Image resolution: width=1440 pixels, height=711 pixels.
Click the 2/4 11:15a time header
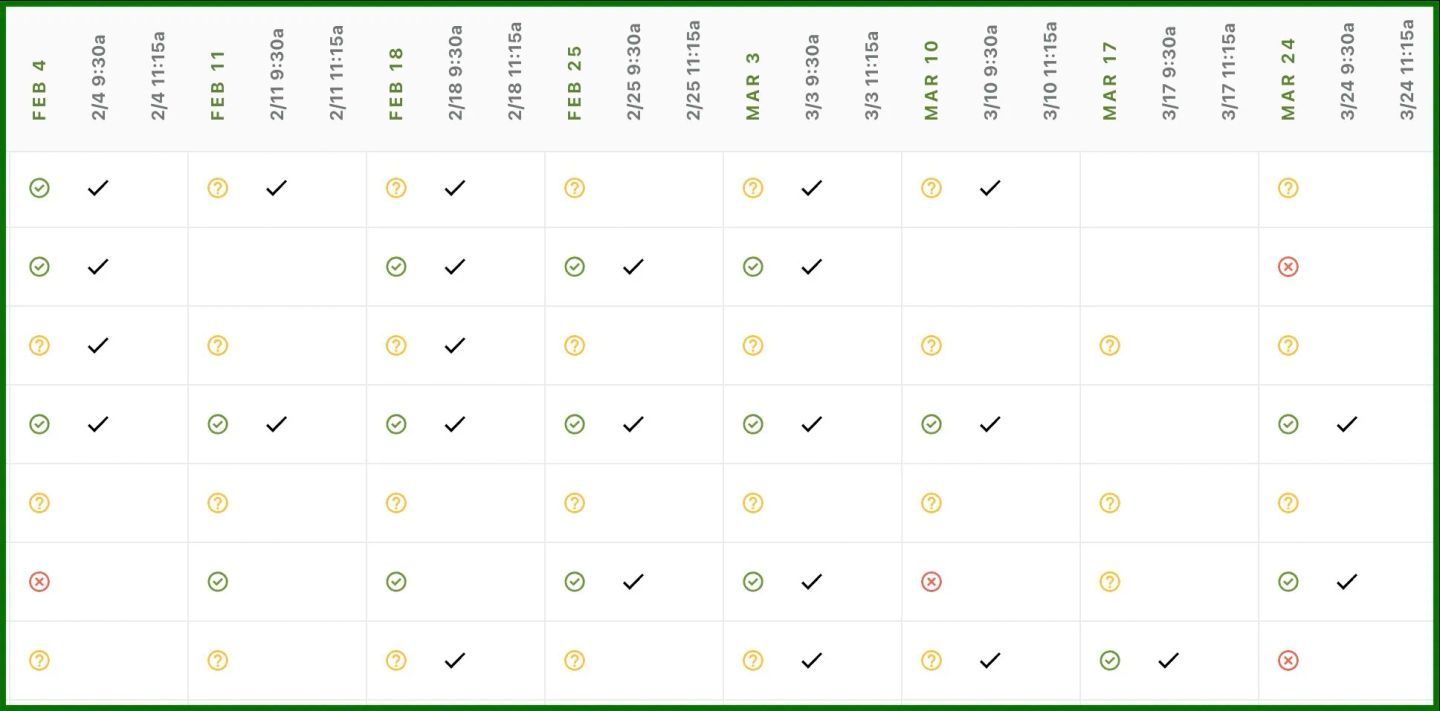click(x=158, y=76)
